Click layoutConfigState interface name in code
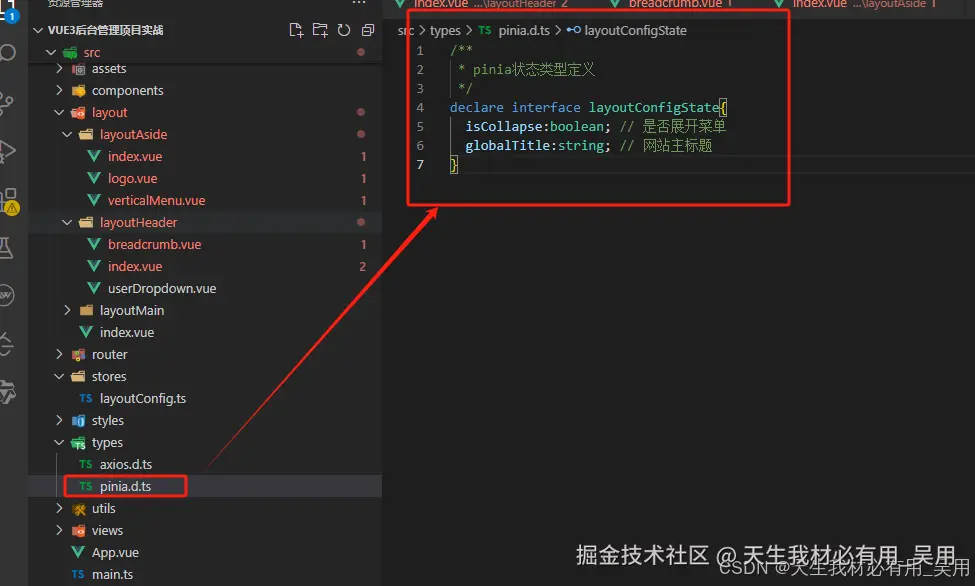Image resolution: width=975 pixels, height=586 pixels. [654, 108]
